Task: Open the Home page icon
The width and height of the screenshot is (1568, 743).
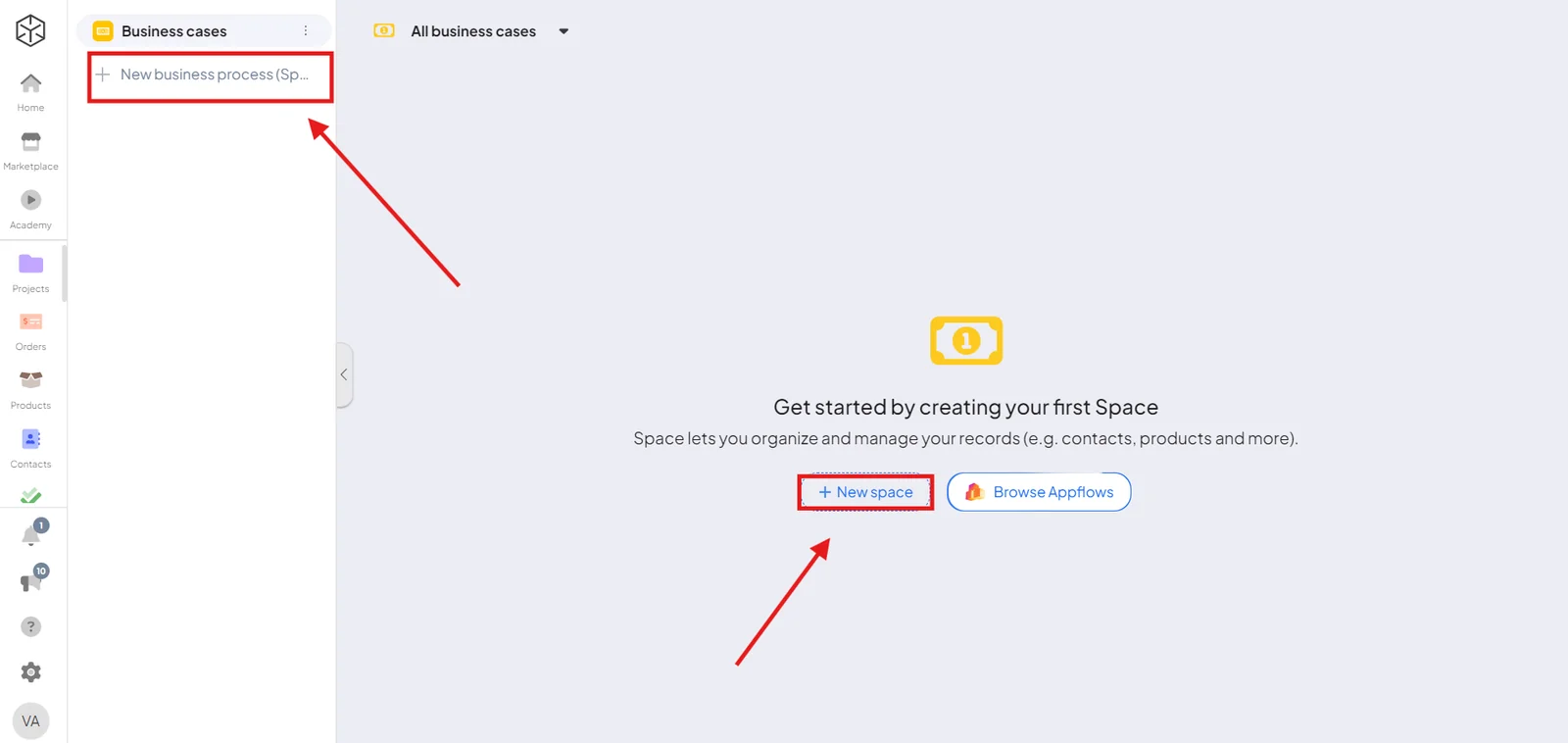Action: click(x=30, y=83)
